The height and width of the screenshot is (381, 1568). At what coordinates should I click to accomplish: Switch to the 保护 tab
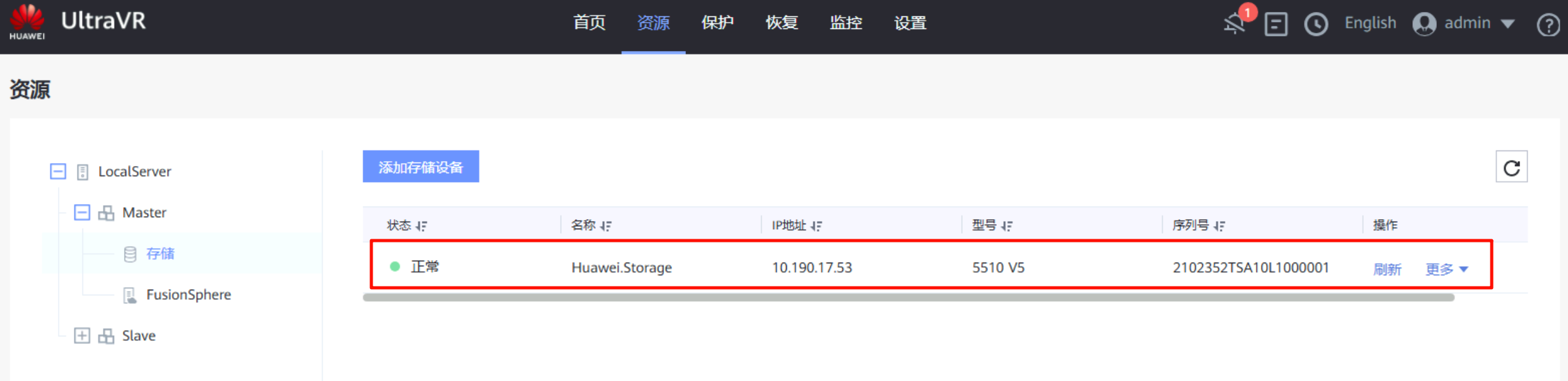pos(717,23)
